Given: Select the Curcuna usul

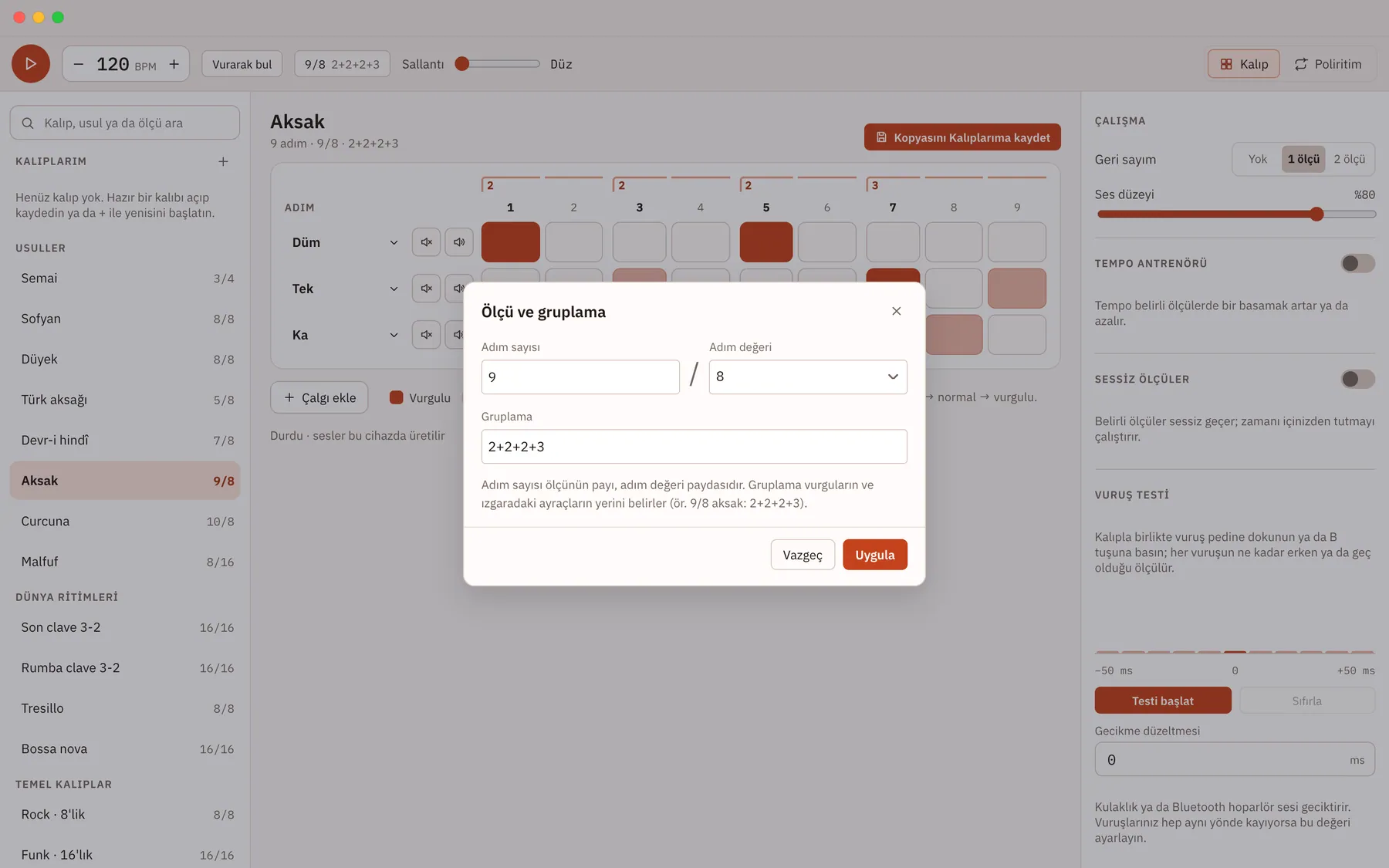Looking at the screenshot, I should pyautogui.click(x=125, y=522).
